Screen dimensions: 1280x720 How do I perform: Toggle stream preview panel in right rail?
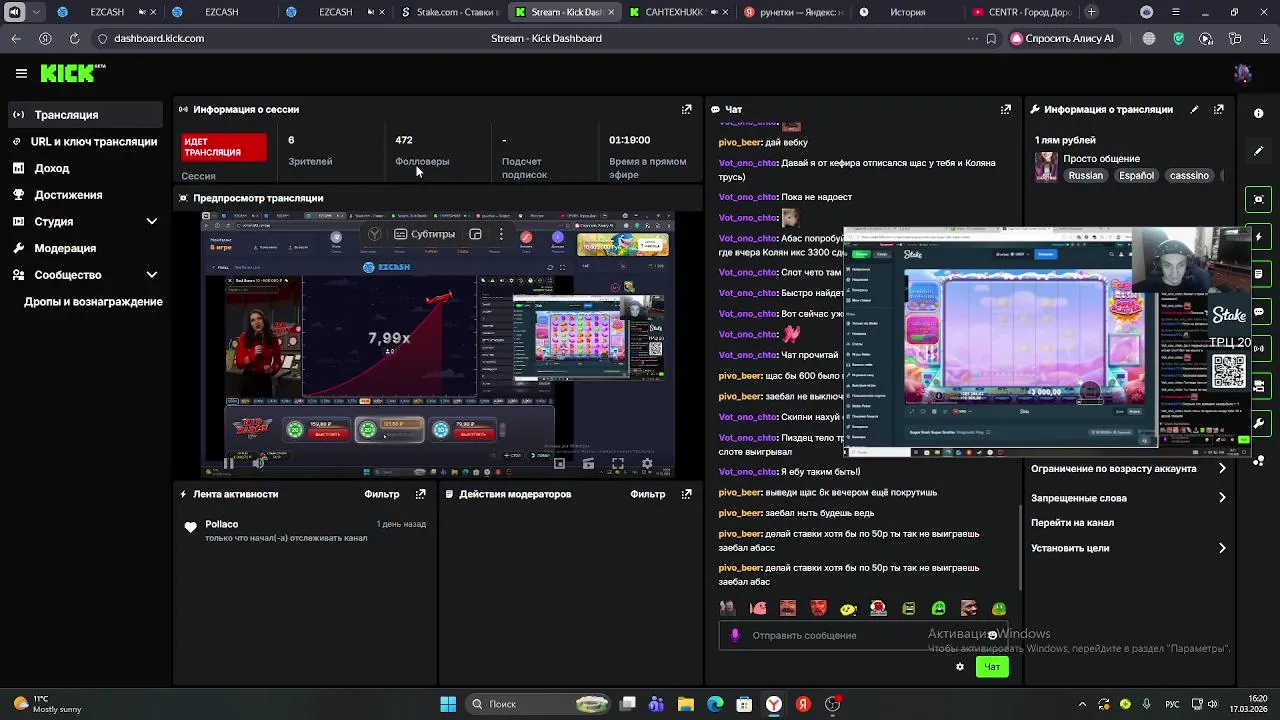pos(1259,199)
